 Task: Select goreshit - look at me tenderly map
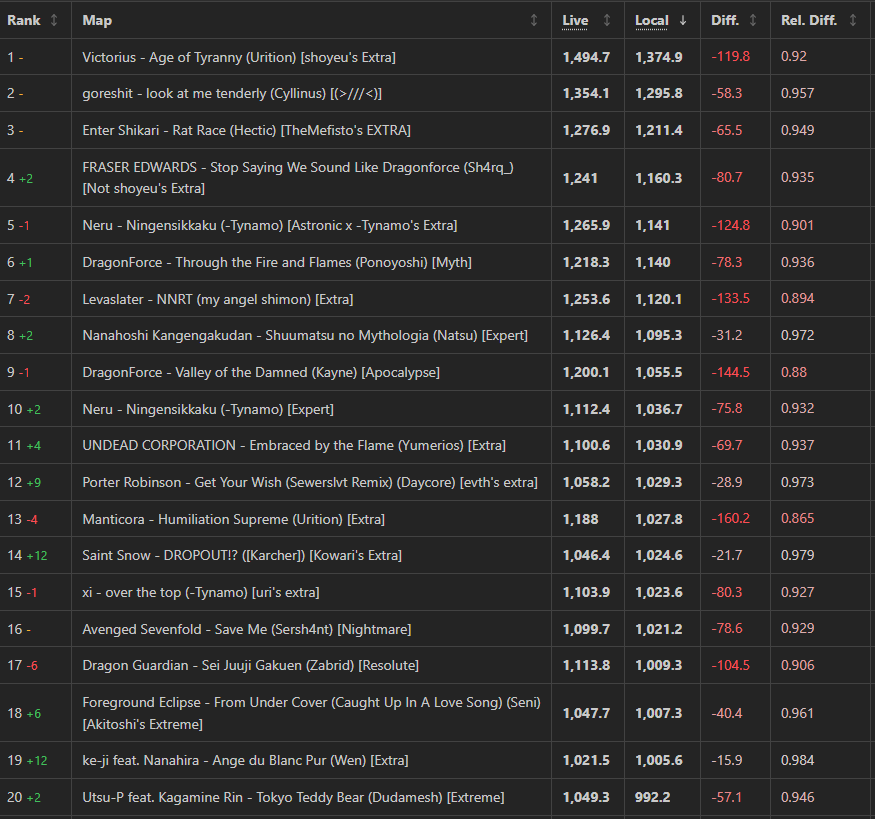click(232, 93)
